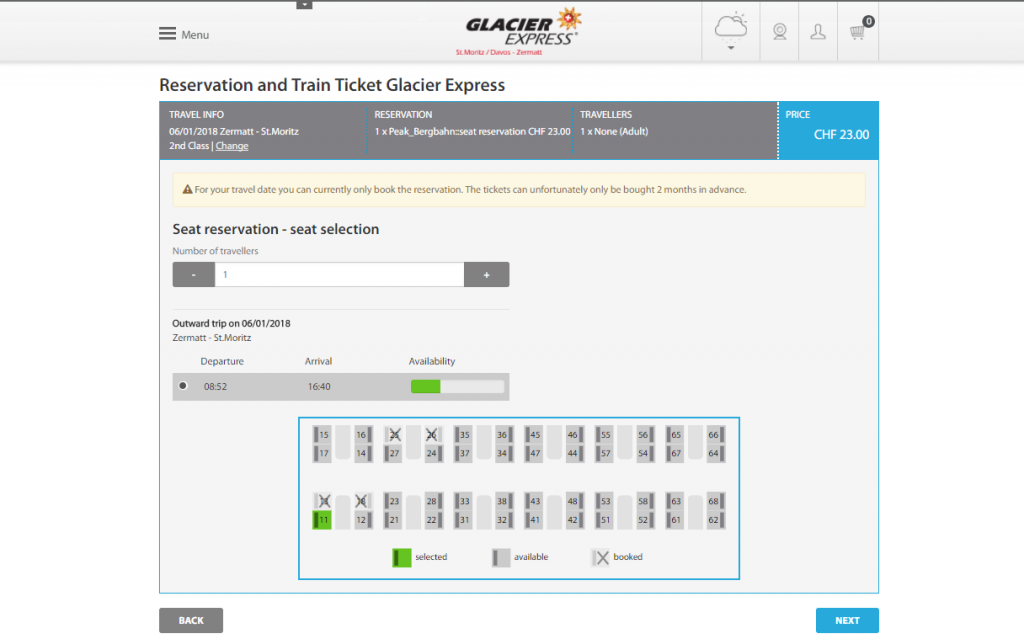Pick seat 61

[675, 519]
